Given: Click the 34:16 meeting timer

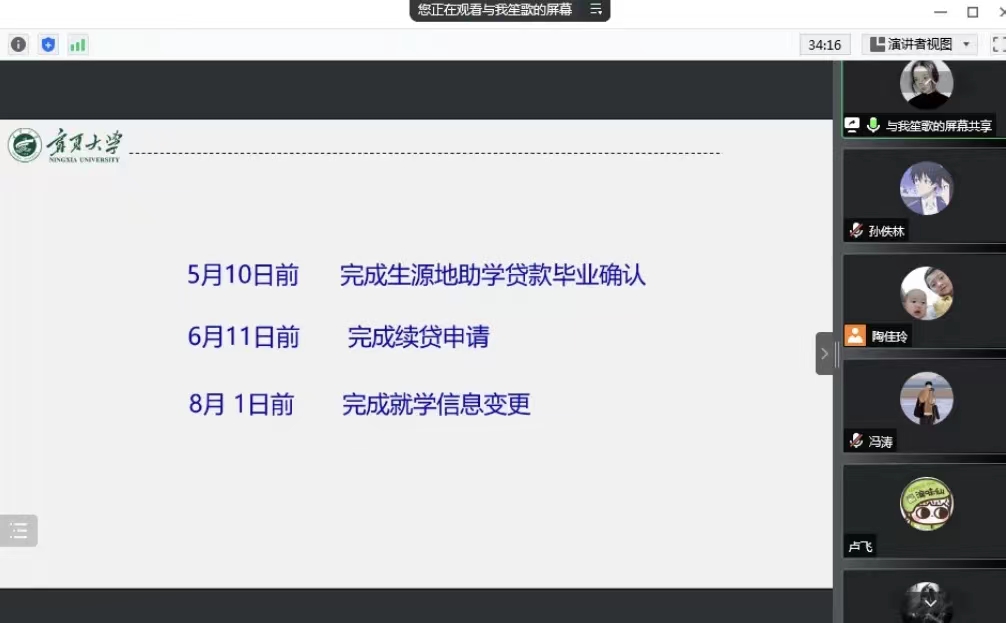Looking at the screenshot, I should [x=825, y=44].
